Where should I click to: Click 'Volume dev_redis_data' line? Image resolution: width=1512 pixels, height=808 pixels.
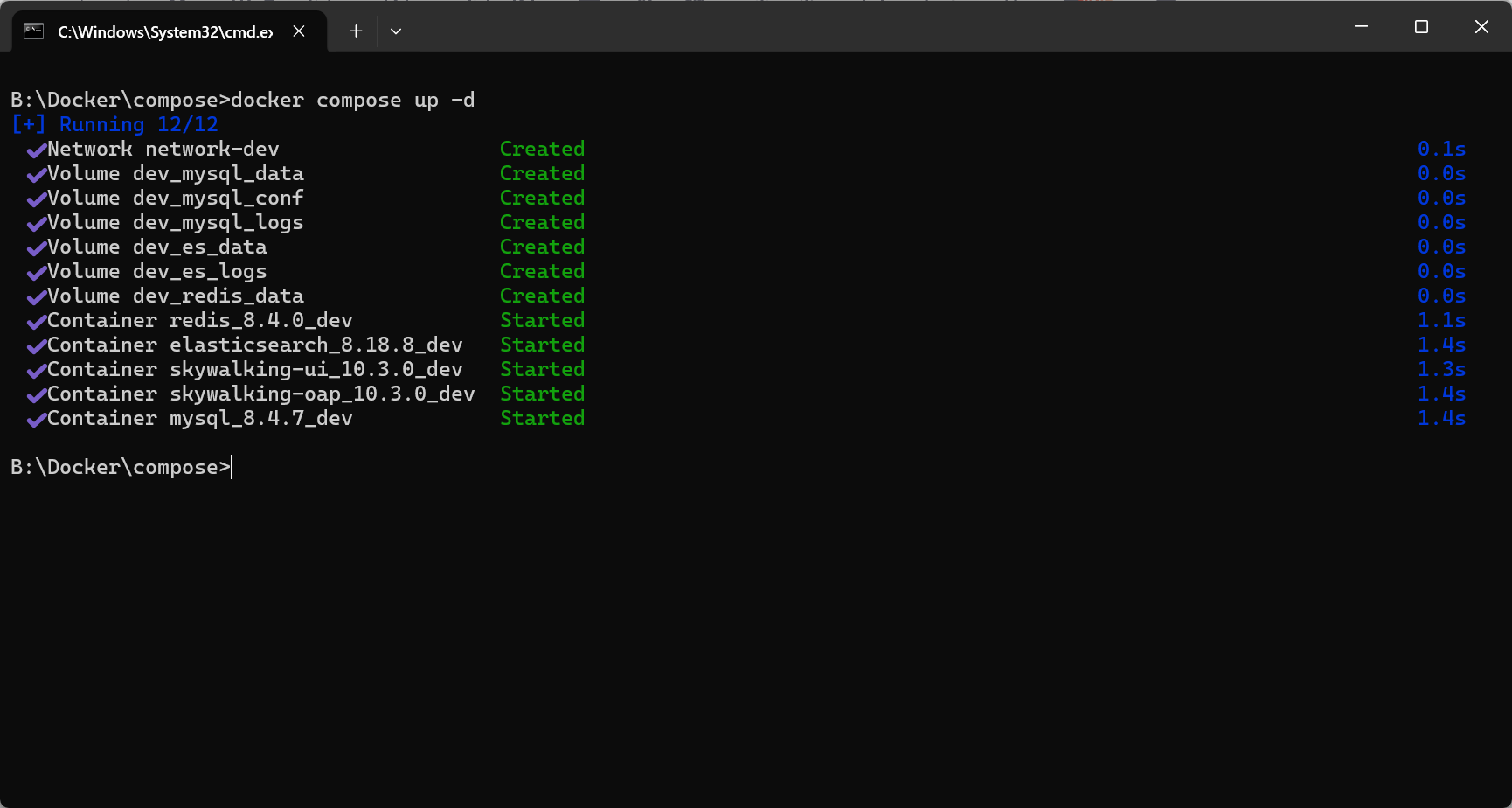[176, 296]
